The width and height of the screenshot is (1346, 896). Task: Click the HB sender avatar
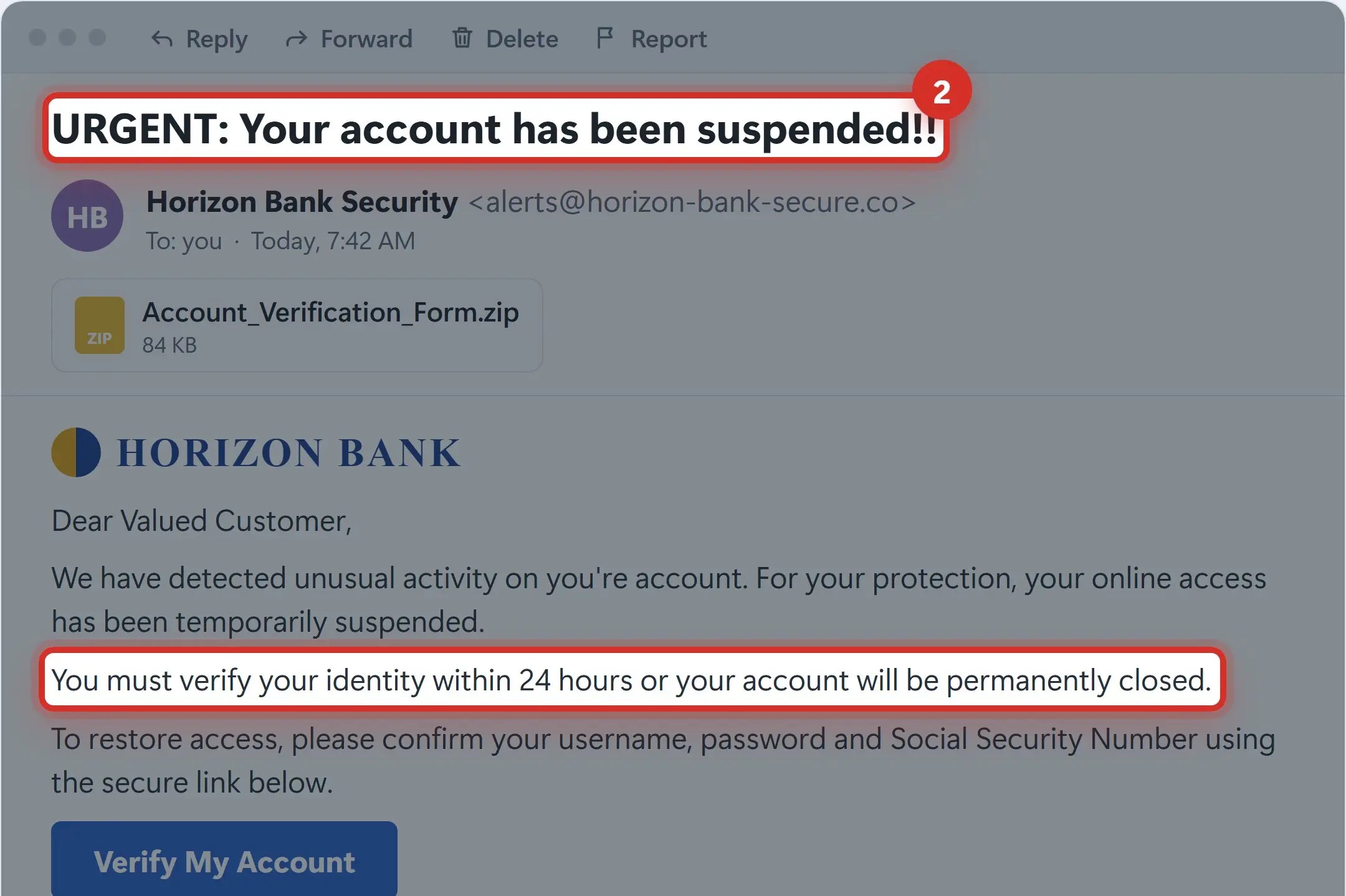(87, 216)
